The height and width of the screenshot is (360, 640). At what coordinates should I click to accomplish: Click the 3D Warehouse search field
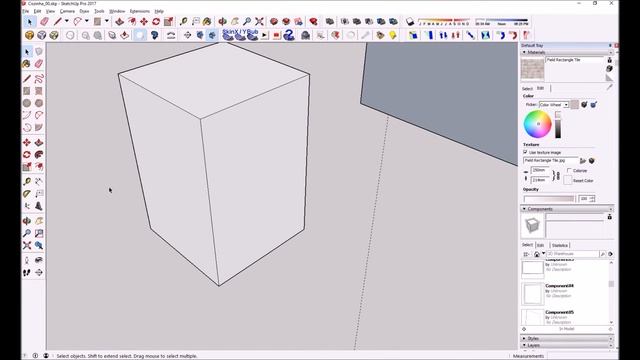[573, 254]
